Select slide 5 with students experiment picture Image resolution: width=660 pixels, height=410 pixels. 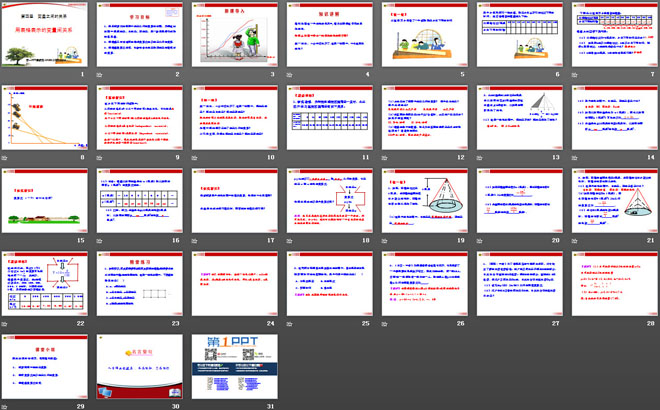click(x=425, y=35)
